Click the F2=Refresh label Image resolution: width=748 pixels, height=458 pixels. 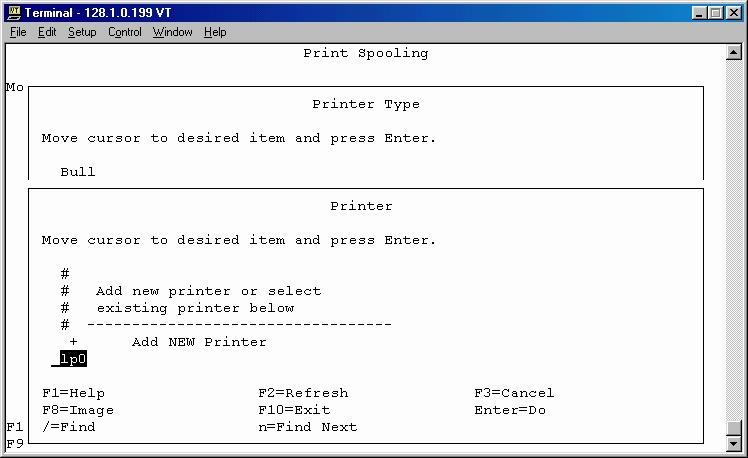[x=303, y=393]
